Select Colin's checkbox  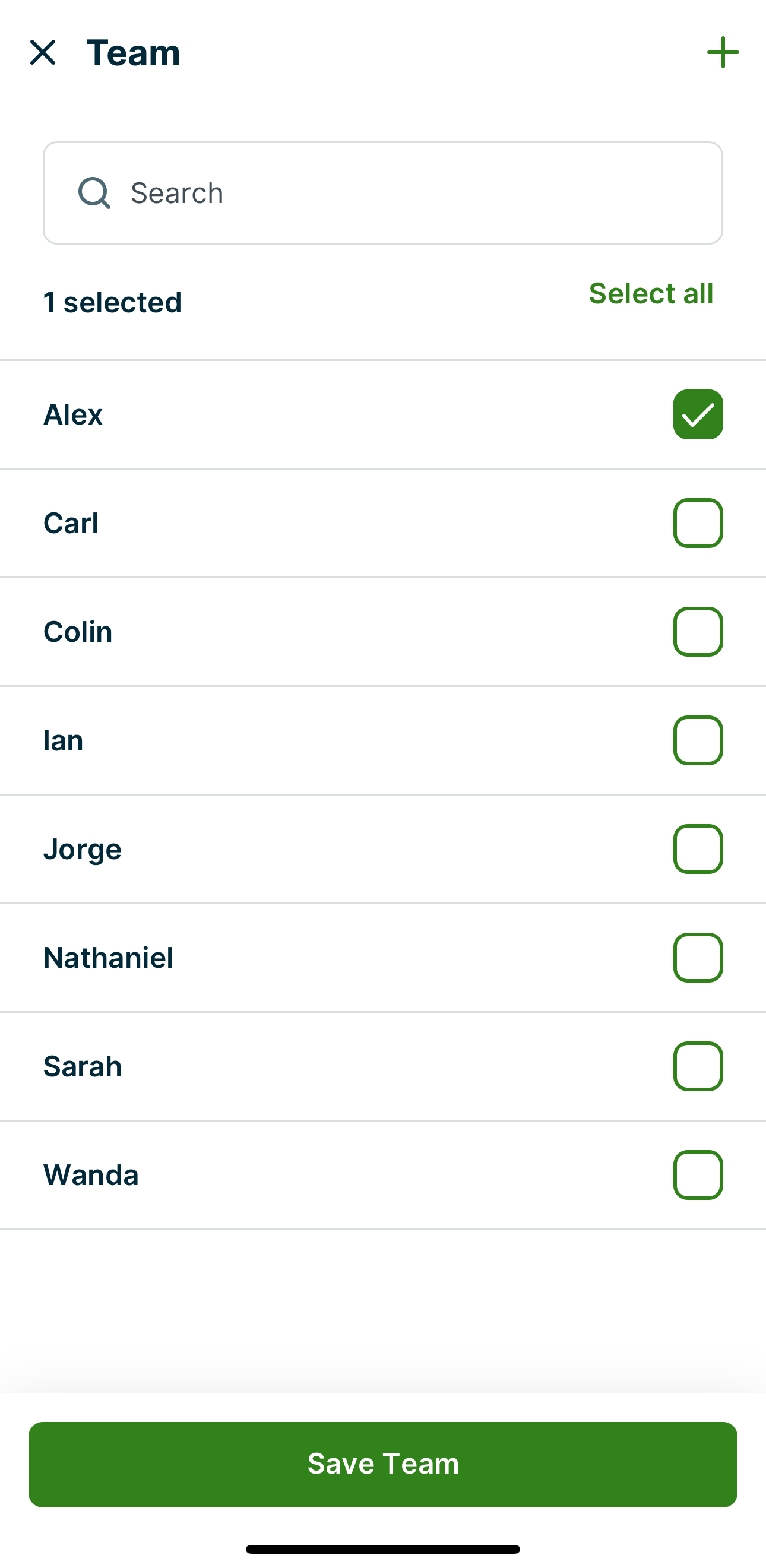pos(698,632)
